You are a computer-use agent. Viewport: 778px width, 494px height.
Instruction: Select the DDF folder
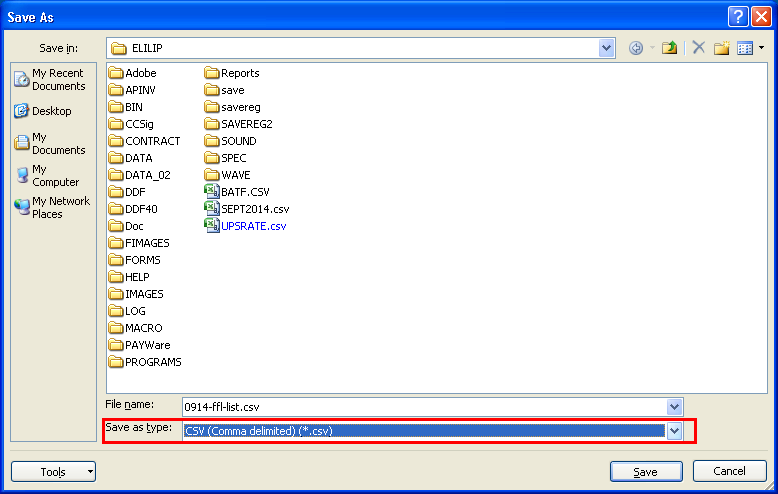127,192
